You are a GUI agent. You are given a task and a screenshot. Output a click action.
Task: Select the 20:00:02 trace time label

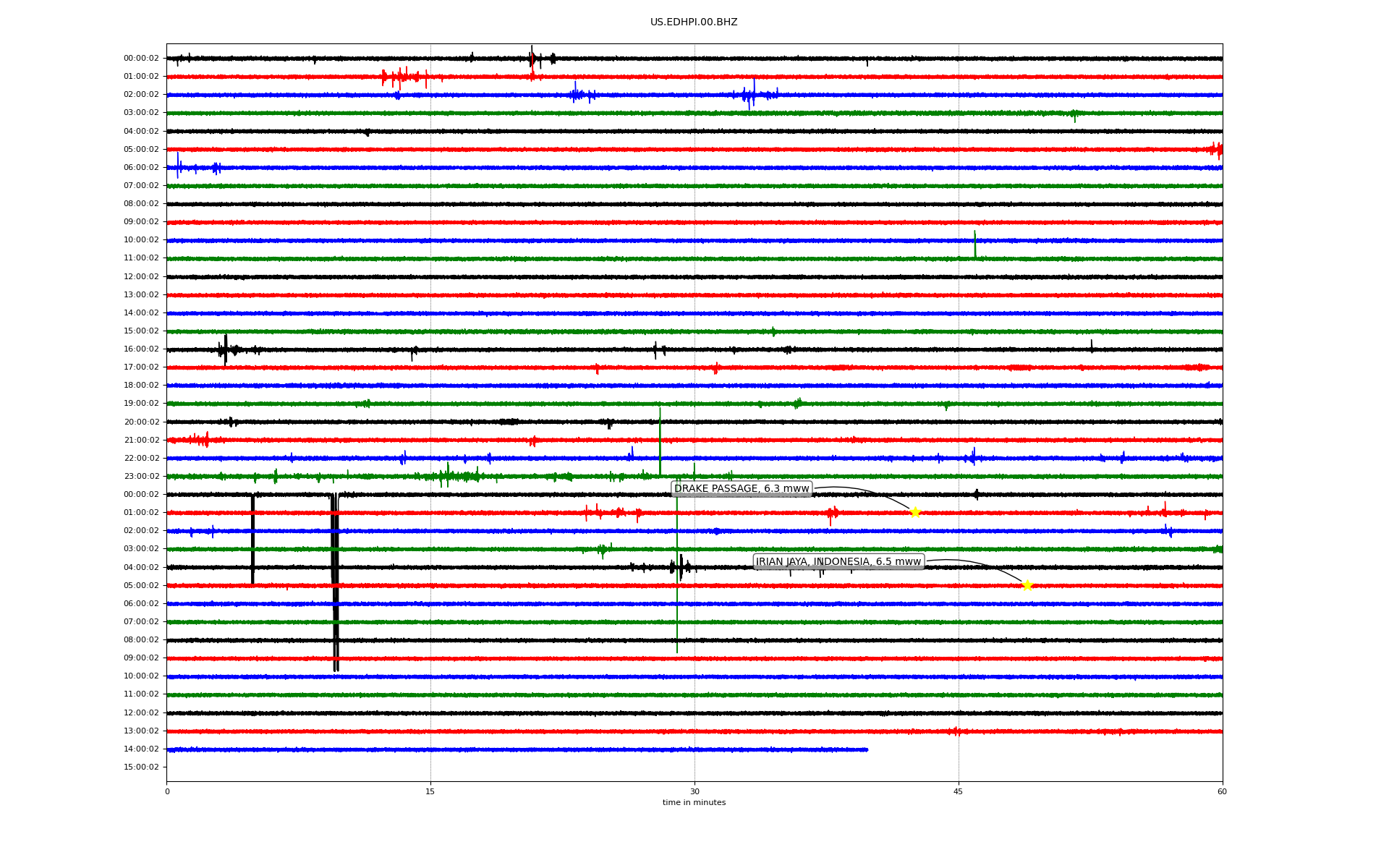pyautogui.click(x=141, y=422)
